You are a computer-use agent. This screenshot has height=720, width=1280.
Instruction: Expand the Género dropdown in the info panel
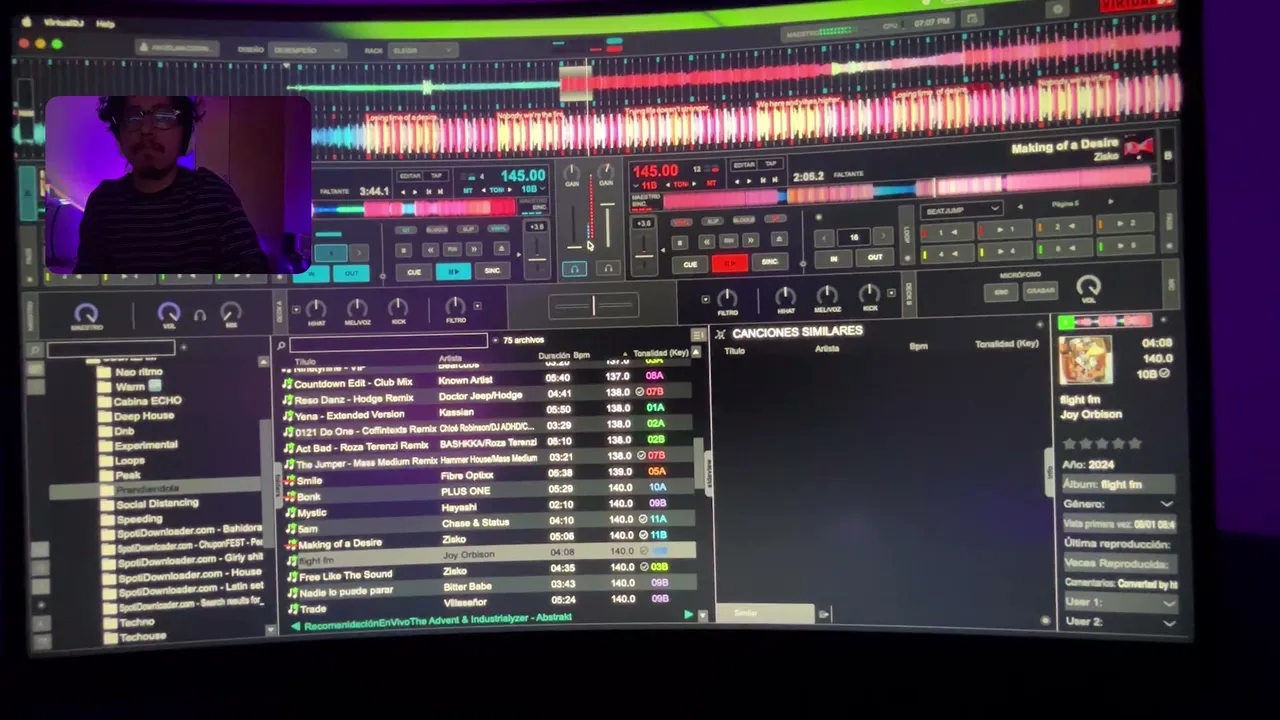click(1166, 504)
